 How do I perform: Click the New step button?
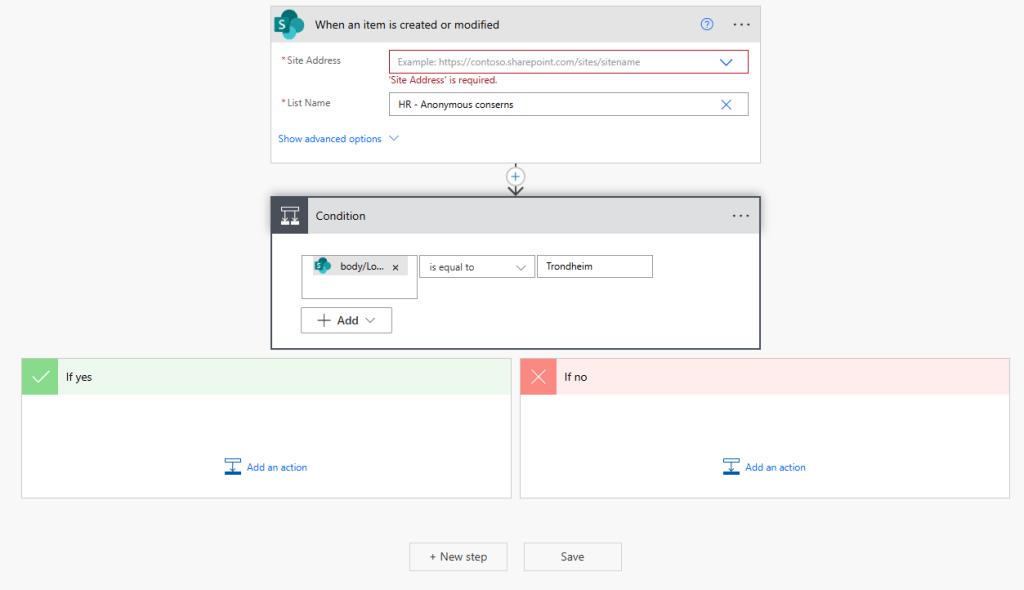point(458,557)
